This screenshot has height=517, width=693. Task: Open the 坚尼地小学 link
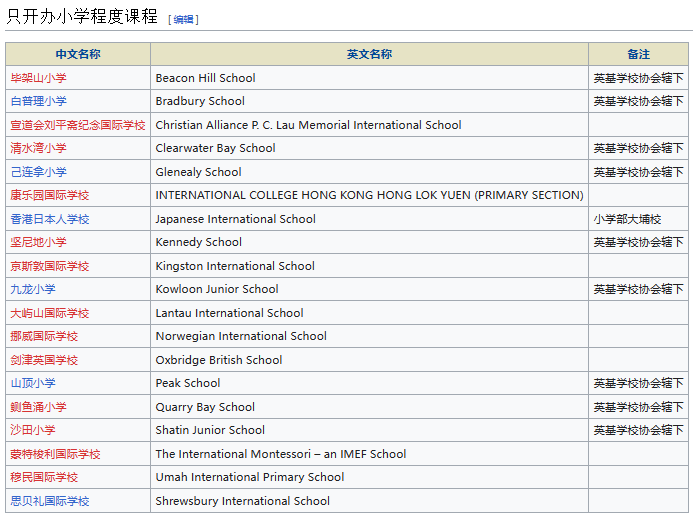coord(38,242)
